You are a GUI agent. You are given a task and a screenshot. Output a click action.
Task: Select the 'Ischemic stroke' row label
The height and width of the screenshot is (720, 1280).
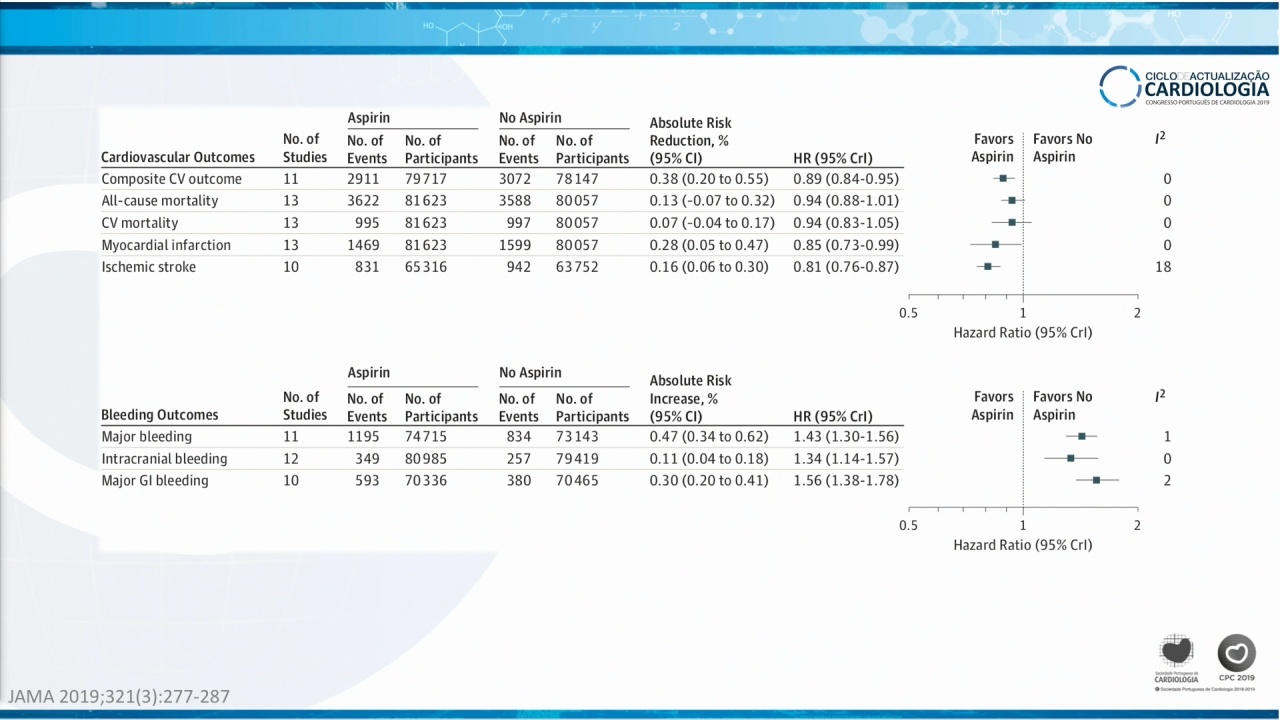149,267
